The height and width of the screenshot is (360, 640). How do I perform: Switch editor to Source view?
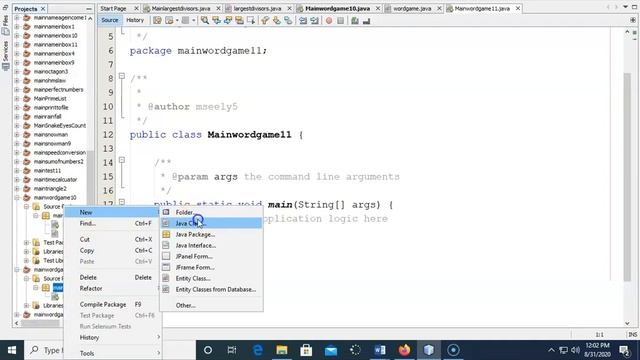[x=110, y=20]
